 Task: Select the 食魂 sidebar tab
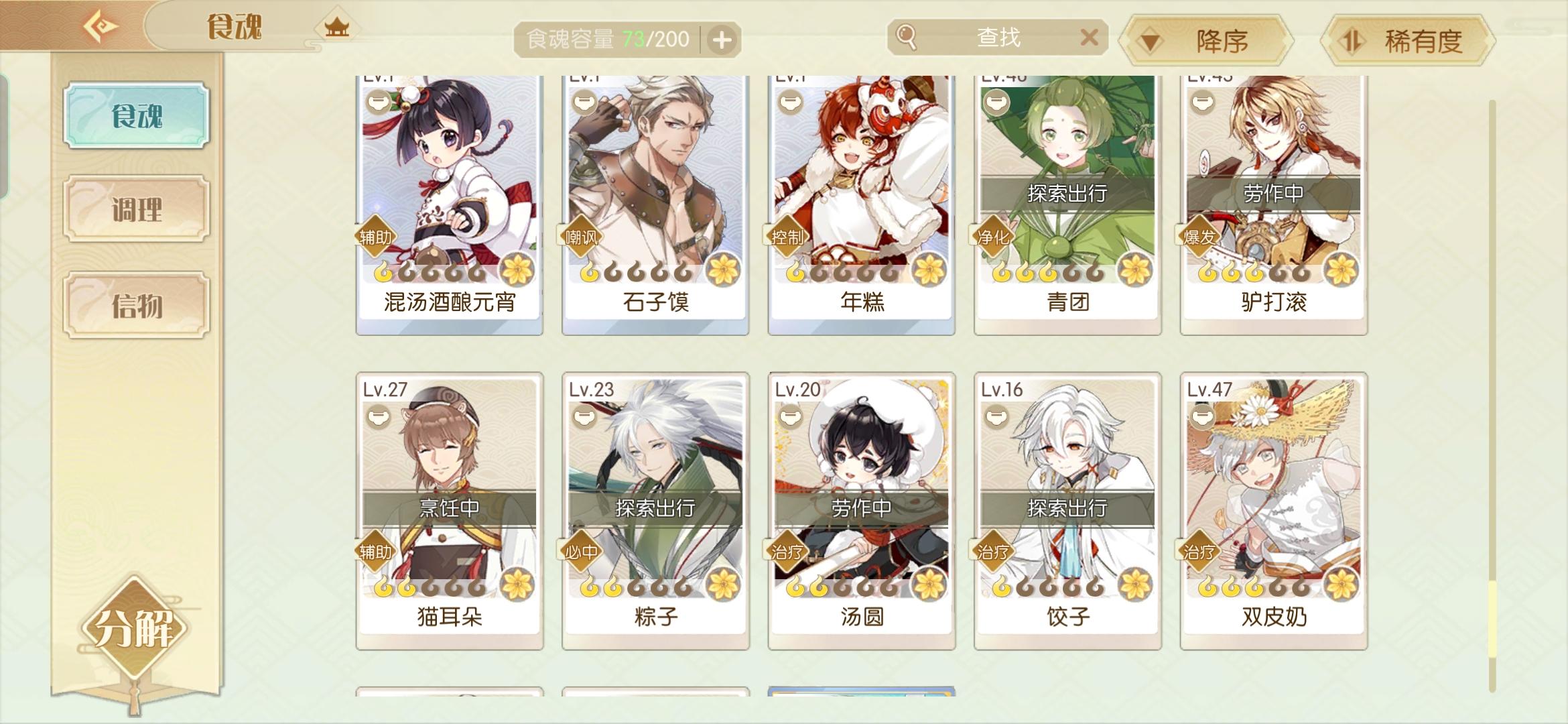137,115
